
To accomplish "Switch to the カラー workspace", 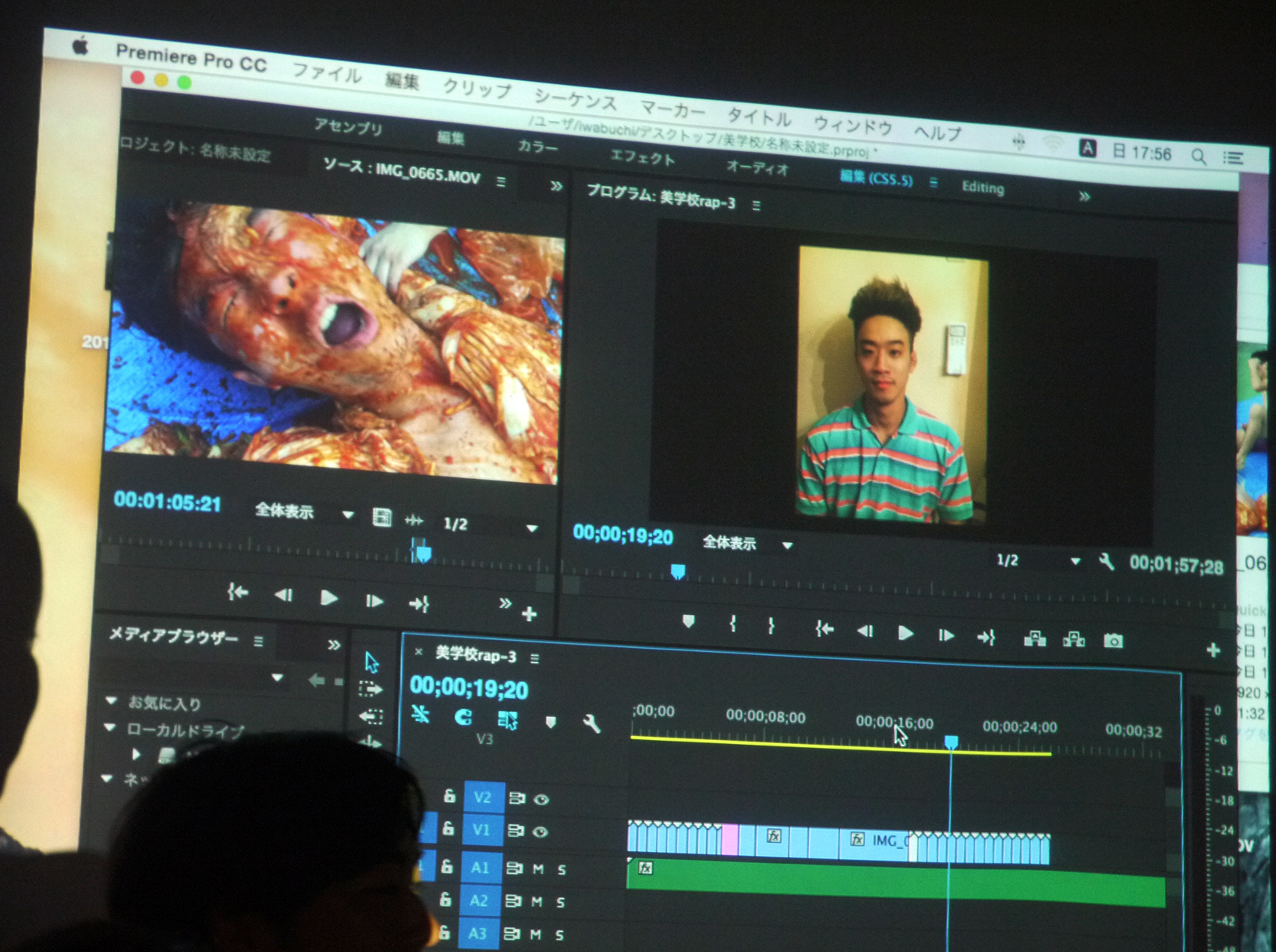I will (x=538, y=146).
